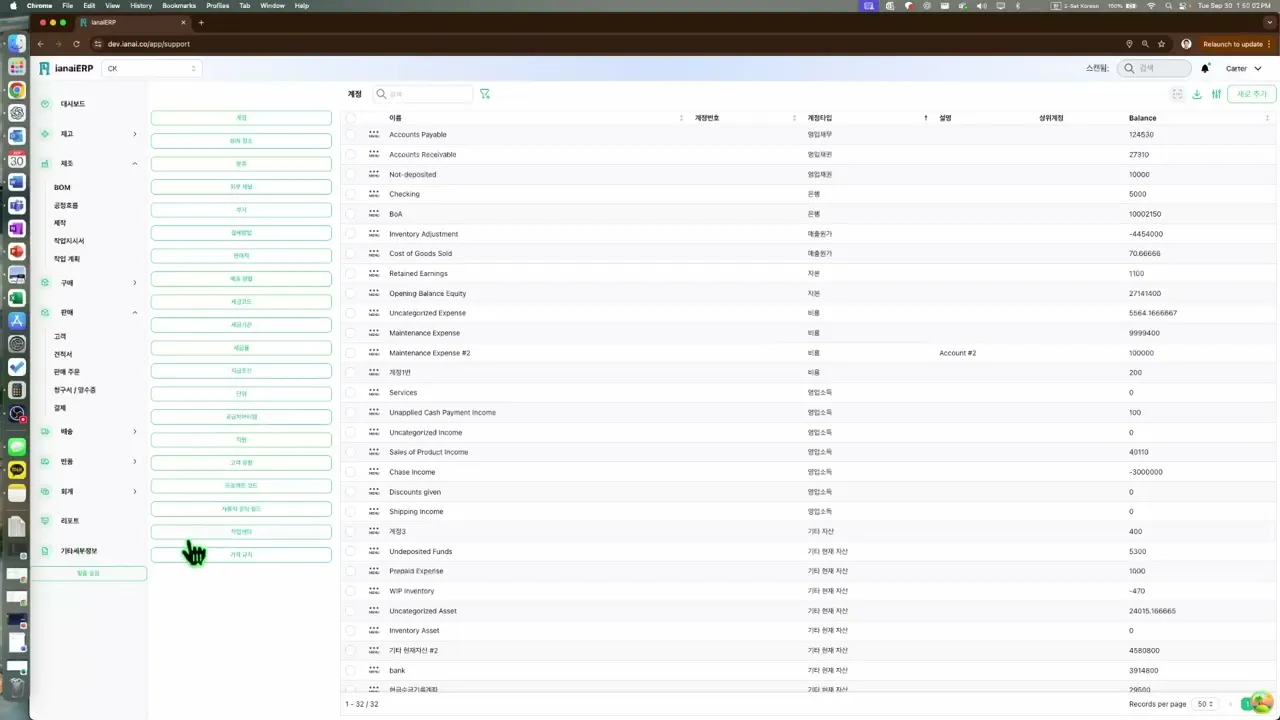This screenshot has width=1280, height=720.
Task: Check the Undeposited Funds row checkbox
Action: click(x=351, y=551)
